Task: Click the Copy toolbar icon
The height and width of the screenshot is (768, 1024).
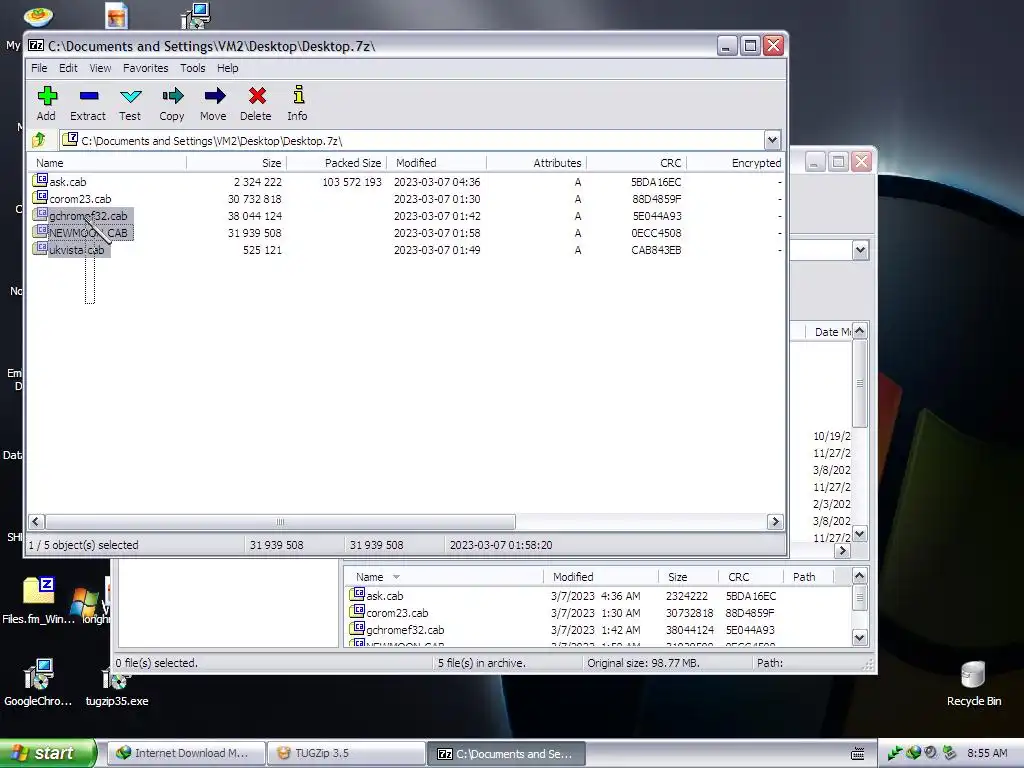Action: pyautogui.click(x=172, y=104)
